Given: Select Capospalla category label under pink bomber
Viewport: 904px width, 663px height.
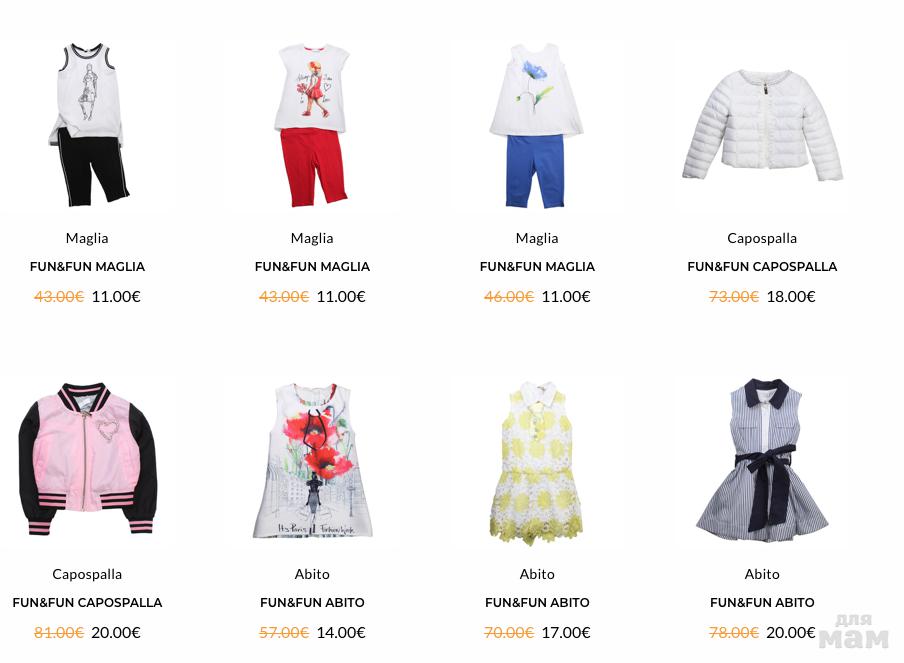Looking at the screenshot, I should pos(87,574).
